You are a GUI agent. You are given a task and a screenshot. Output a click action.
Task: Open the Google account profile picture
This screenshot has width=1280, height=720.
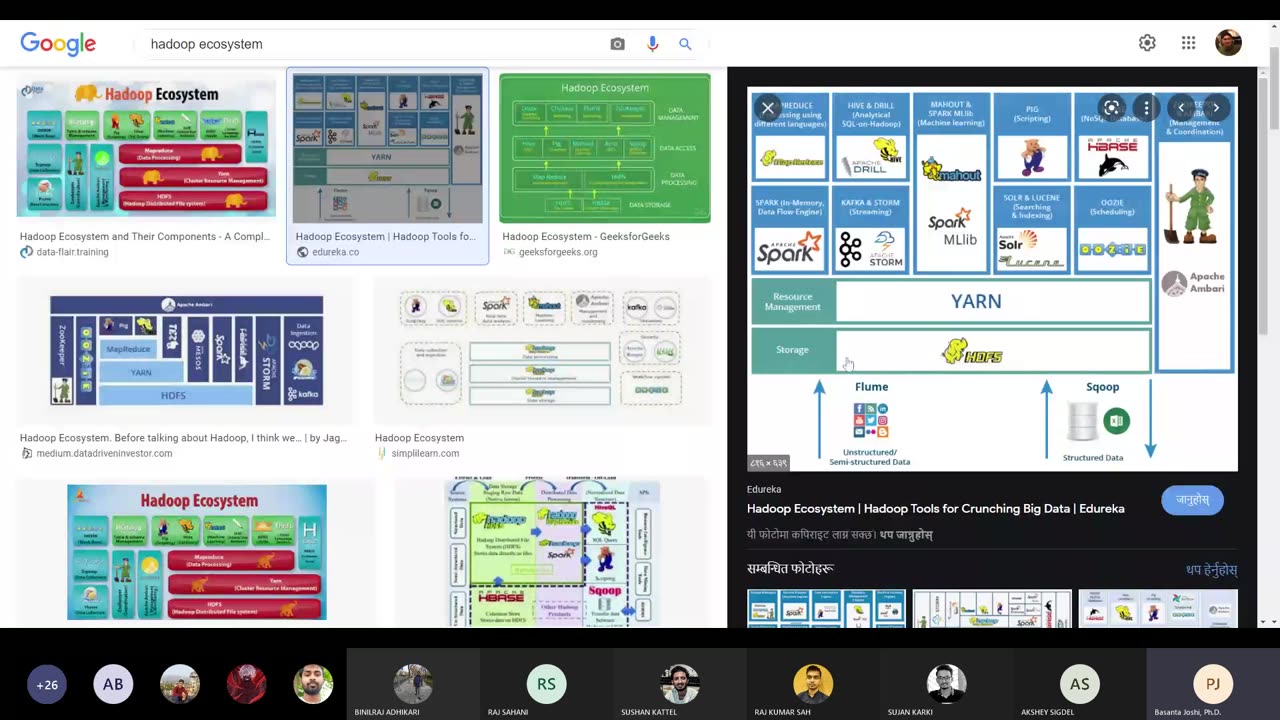pyautogui.click(x=1228, y=43)
